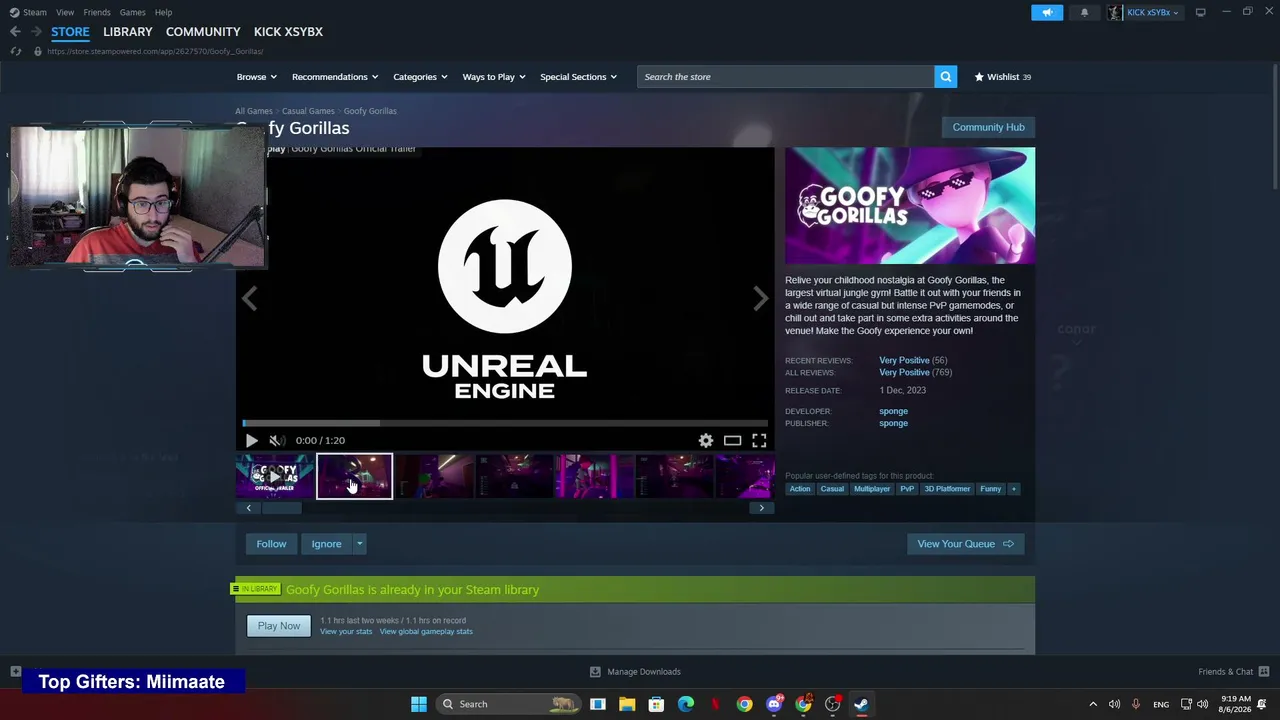Switch to the LIBRARY tab
The height and width of the screenshot is (720, 1280).
[x=128, y=32]
